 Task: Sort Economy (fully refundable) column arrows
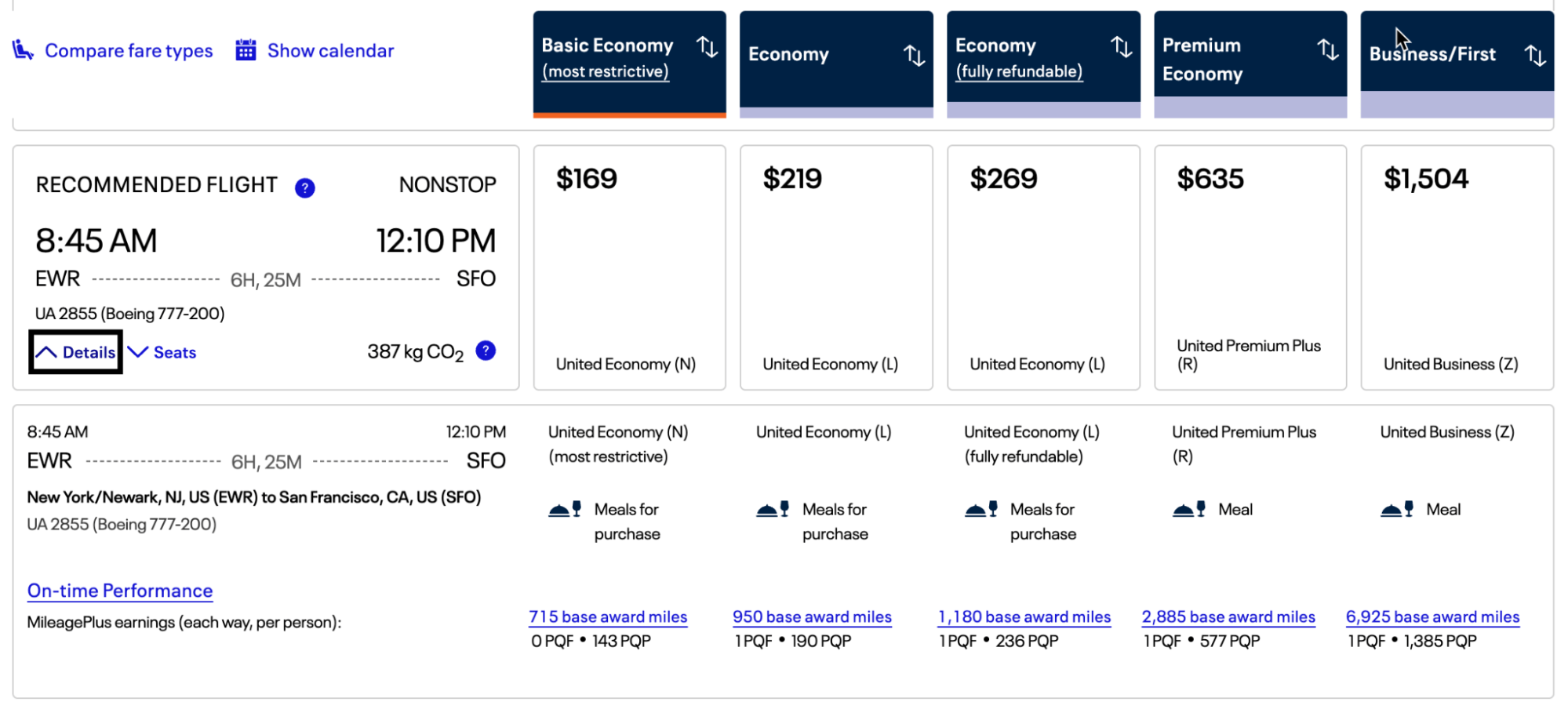click(1122, 47)
